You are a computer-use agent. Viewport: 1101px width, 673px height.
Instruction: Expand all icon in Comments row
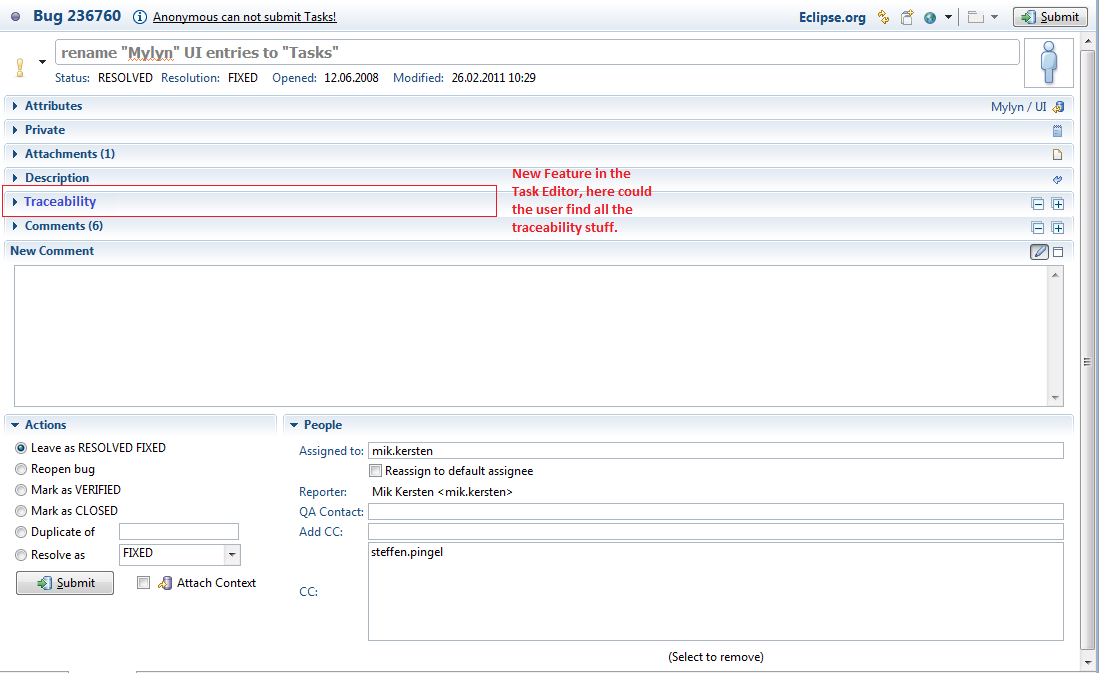point(1058,228)
